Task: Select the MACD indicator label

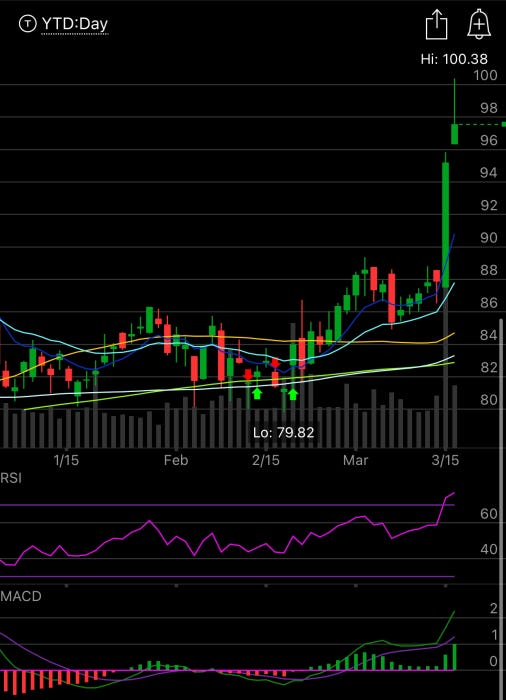Action: pyautogui.click(x=21, y=596)
